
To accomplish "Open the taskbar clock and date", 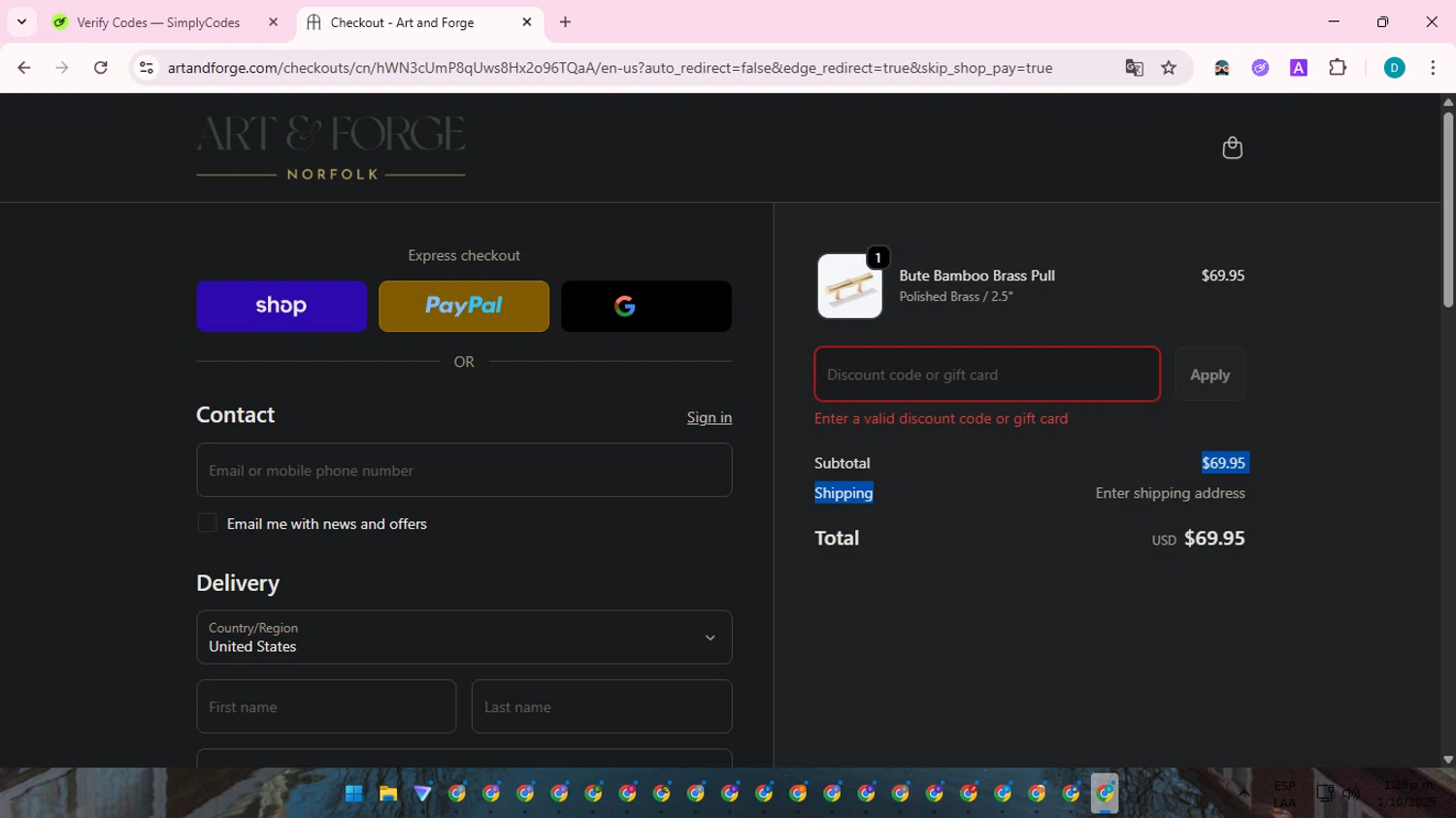I will 1408,794.
